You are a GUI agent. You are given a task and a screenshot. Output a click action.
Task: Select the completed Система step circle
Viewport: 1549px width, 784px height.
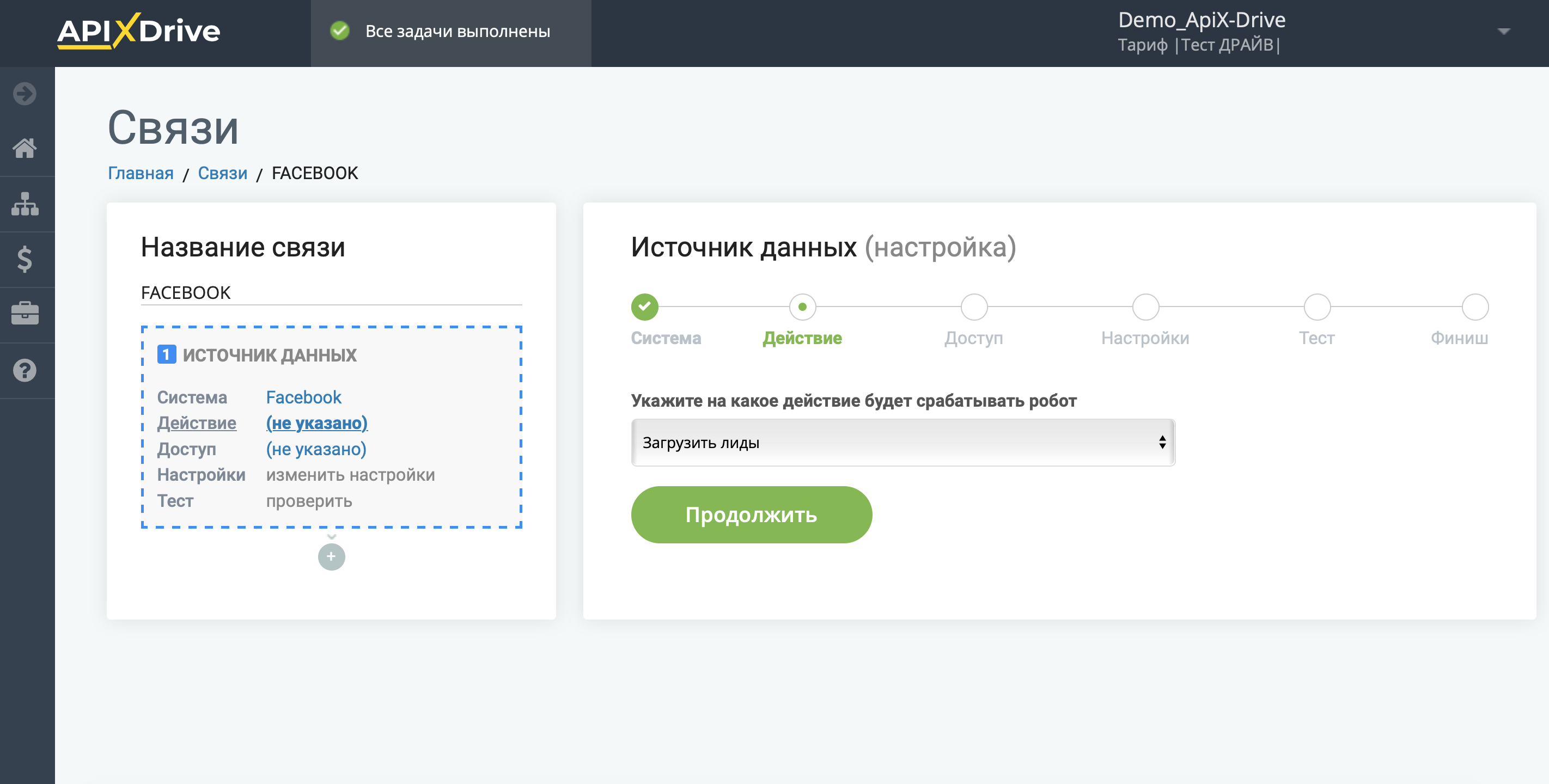(645, 307)
